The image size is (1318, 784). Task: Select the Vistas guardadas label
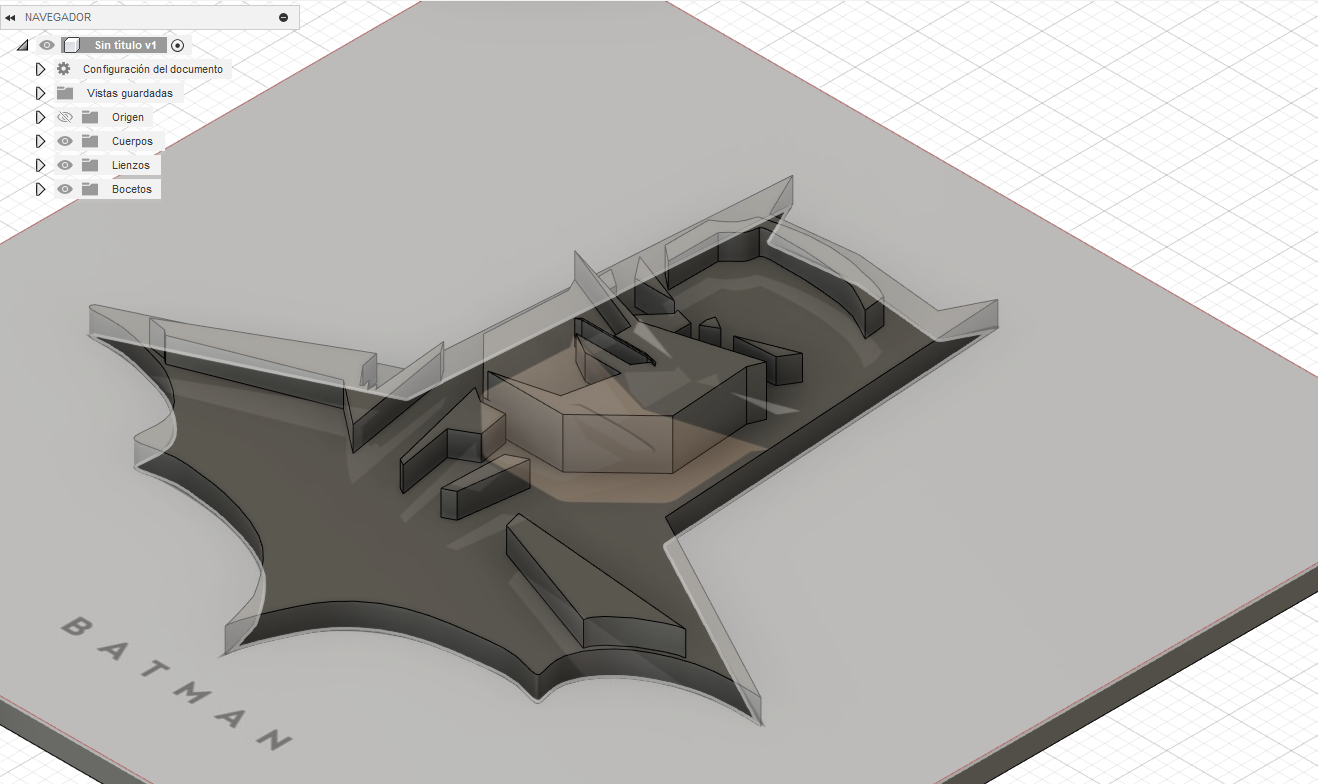[130, 93]
